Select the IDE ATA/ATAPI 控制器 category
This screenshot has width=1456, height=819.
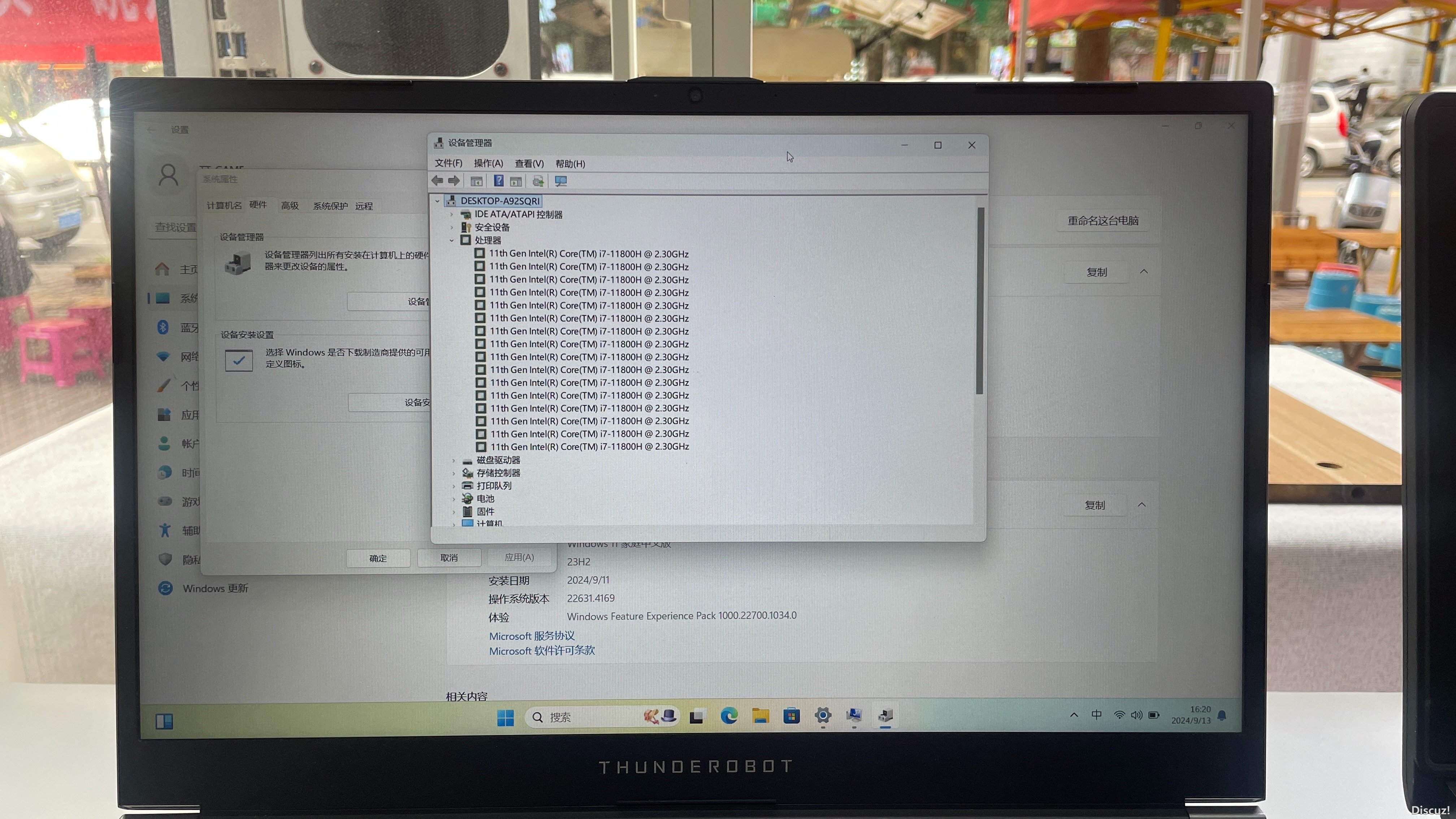[x=518, y=215]
